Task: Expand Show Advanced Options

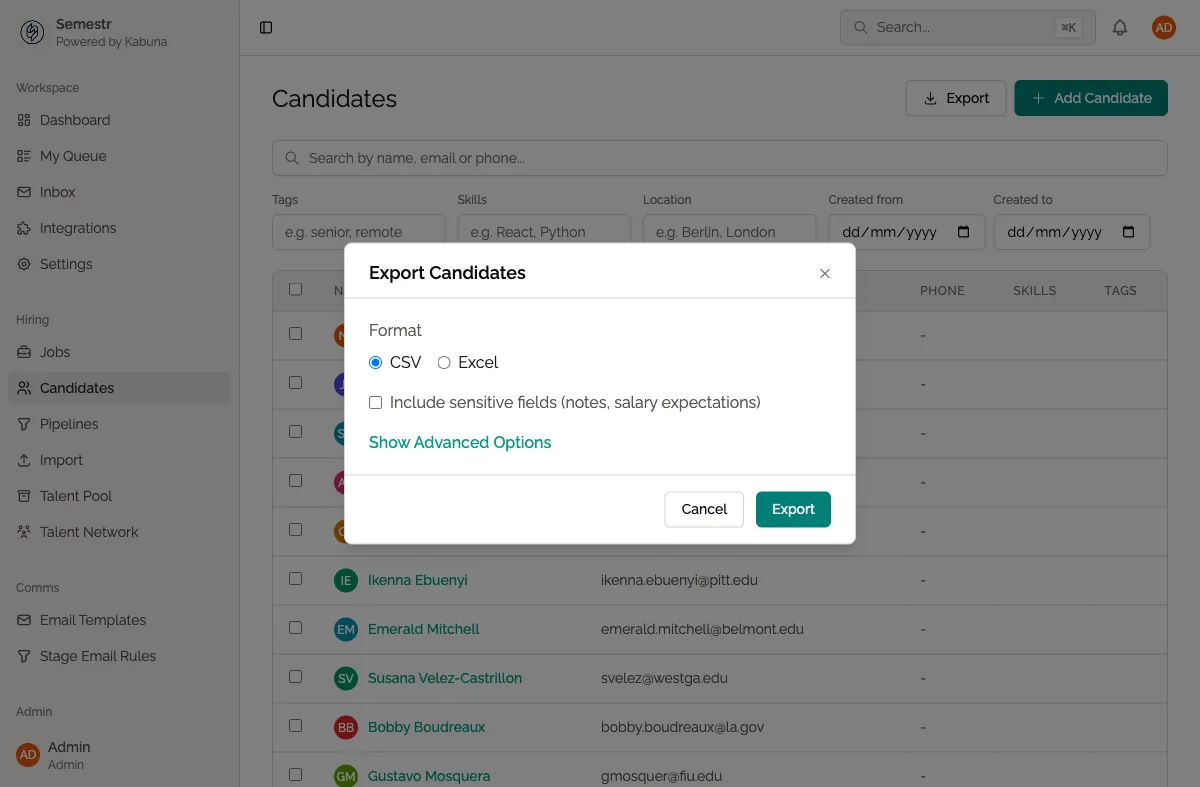Action: [x=460, y=442]
